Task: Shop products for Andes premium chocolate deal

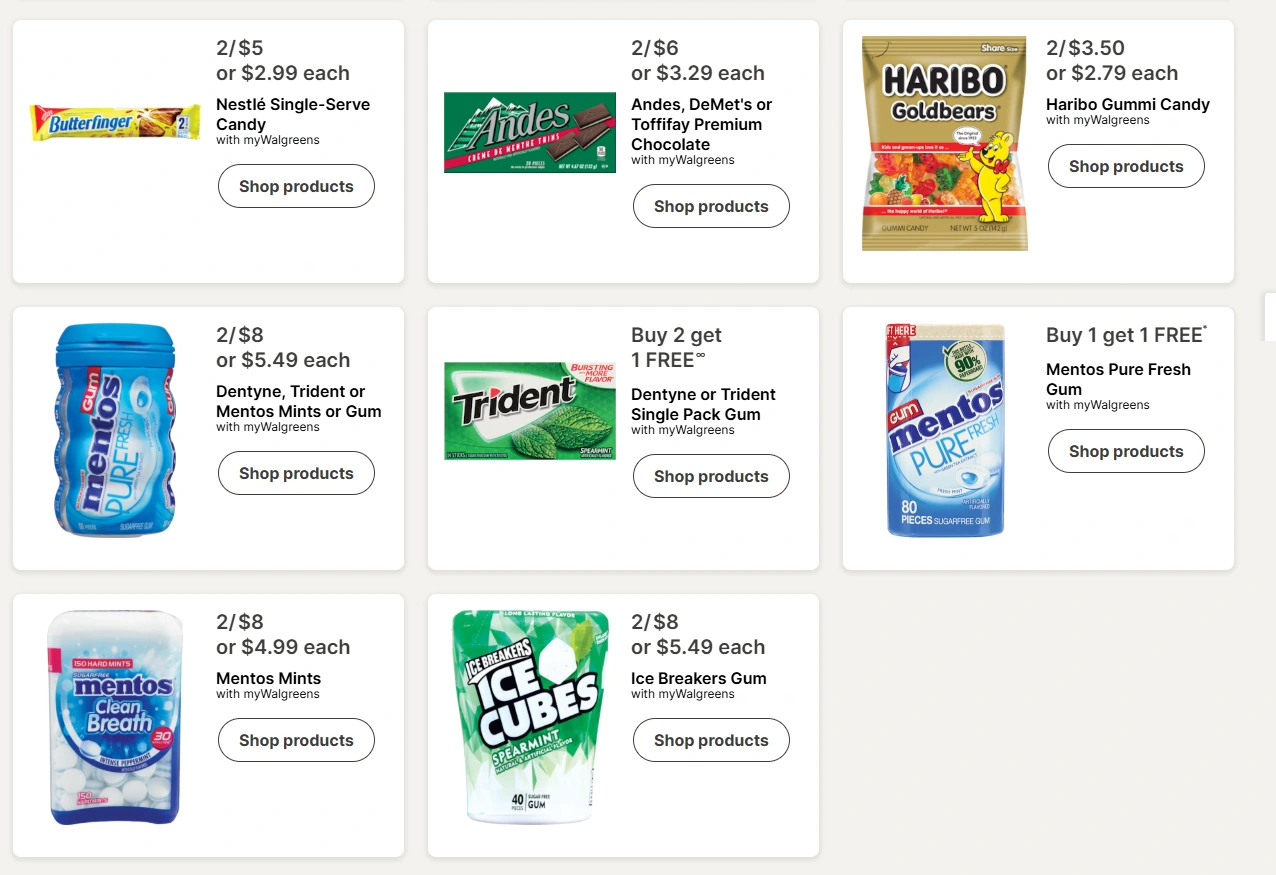Action: click(x=711, y=207)
